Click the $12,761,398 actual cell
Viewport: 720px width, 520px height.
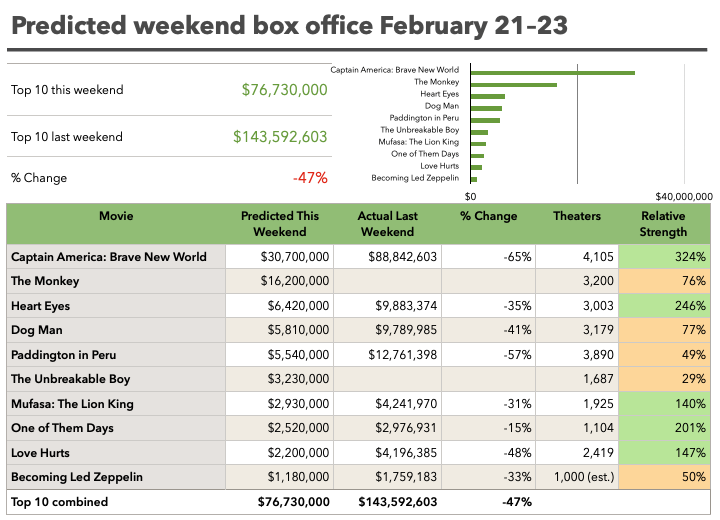[x=388, y=355]
